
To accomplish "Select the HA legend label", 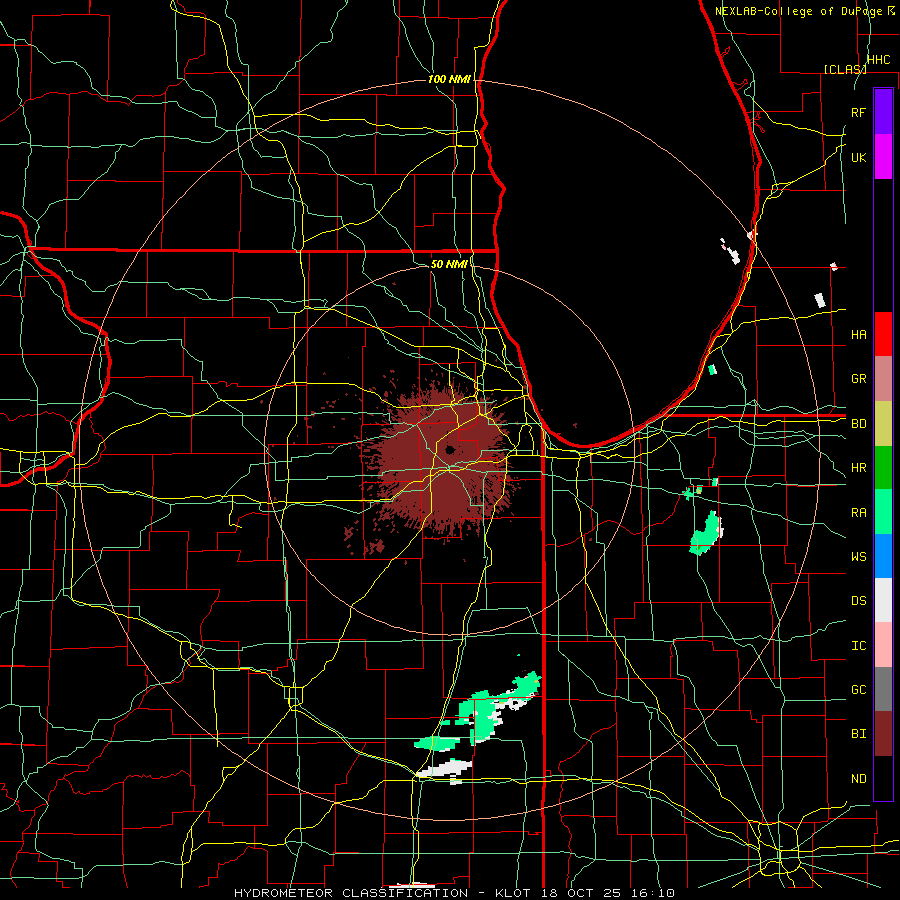I will (x=858, y=335).
